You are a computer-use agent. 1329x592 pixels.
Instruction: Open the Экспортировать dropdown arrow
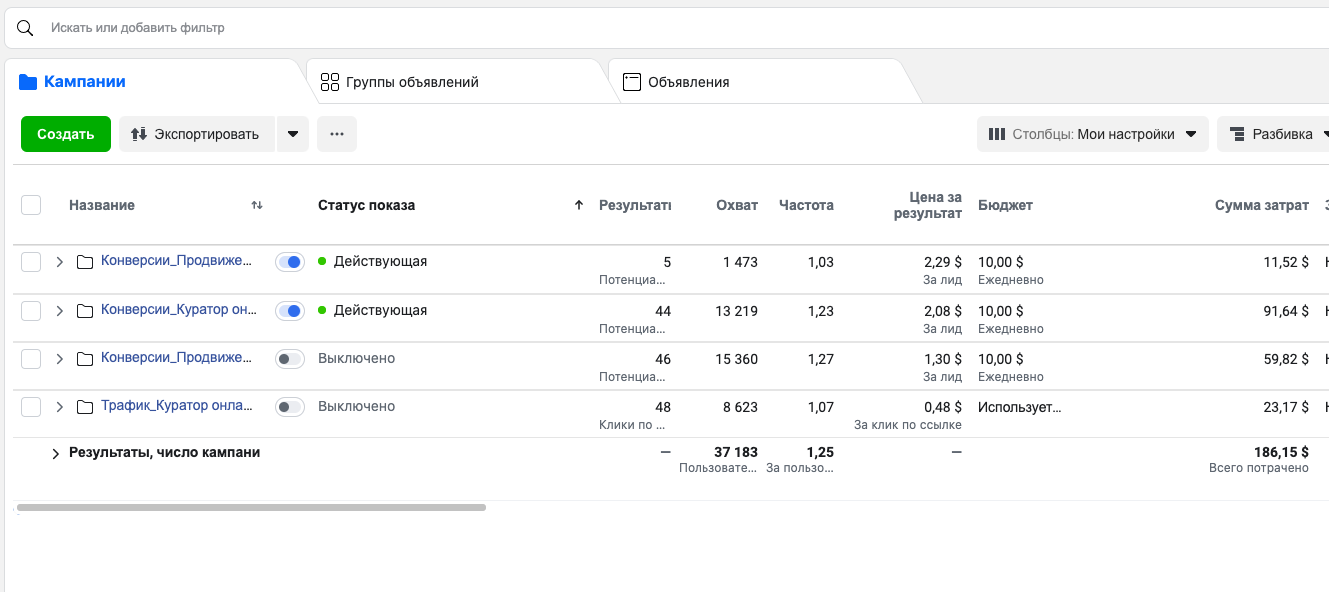pos(292,134)
